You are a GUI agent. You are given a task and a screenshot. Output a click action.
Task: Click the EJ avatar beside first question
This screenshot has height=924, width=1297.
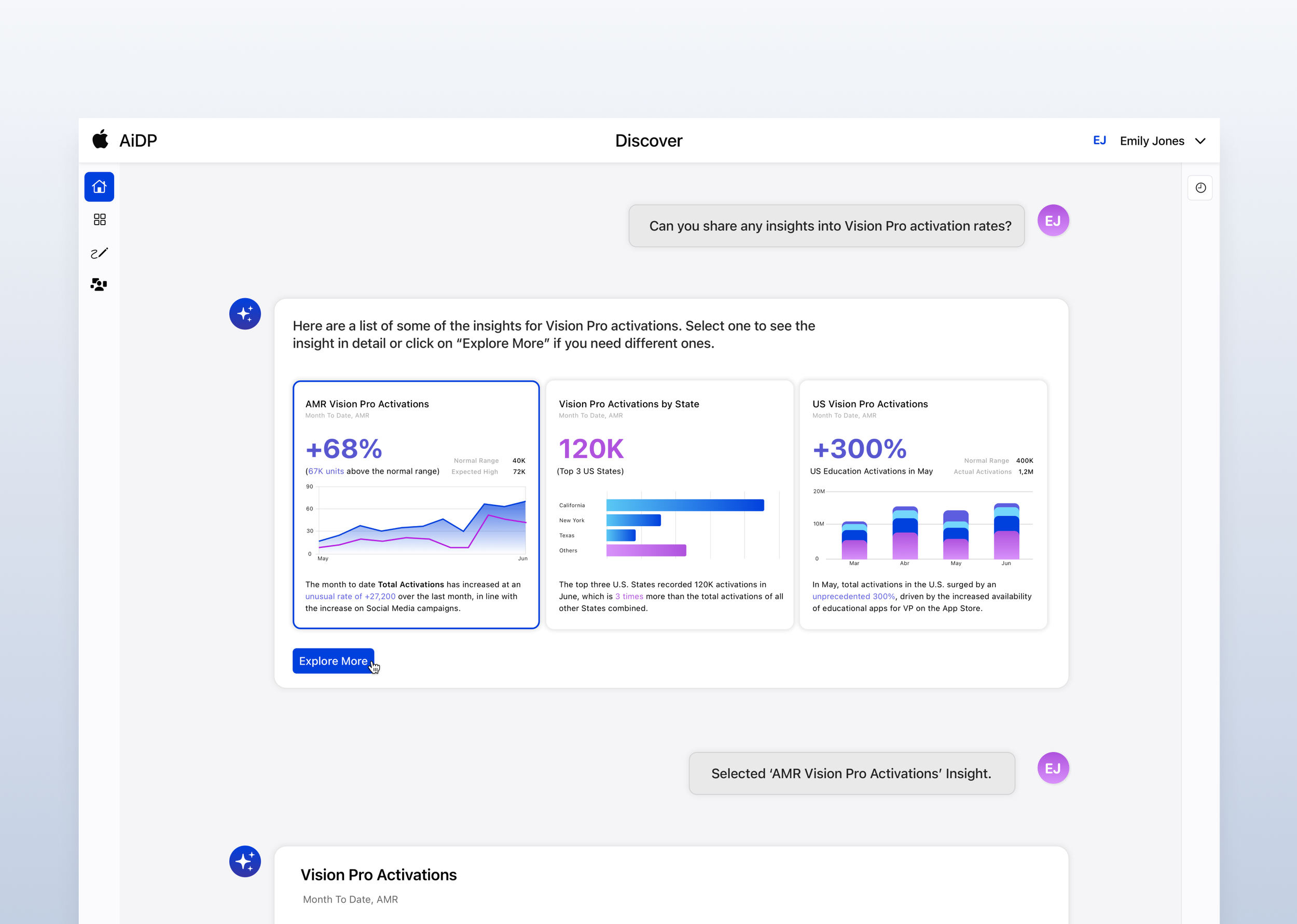pos(1053,221)
